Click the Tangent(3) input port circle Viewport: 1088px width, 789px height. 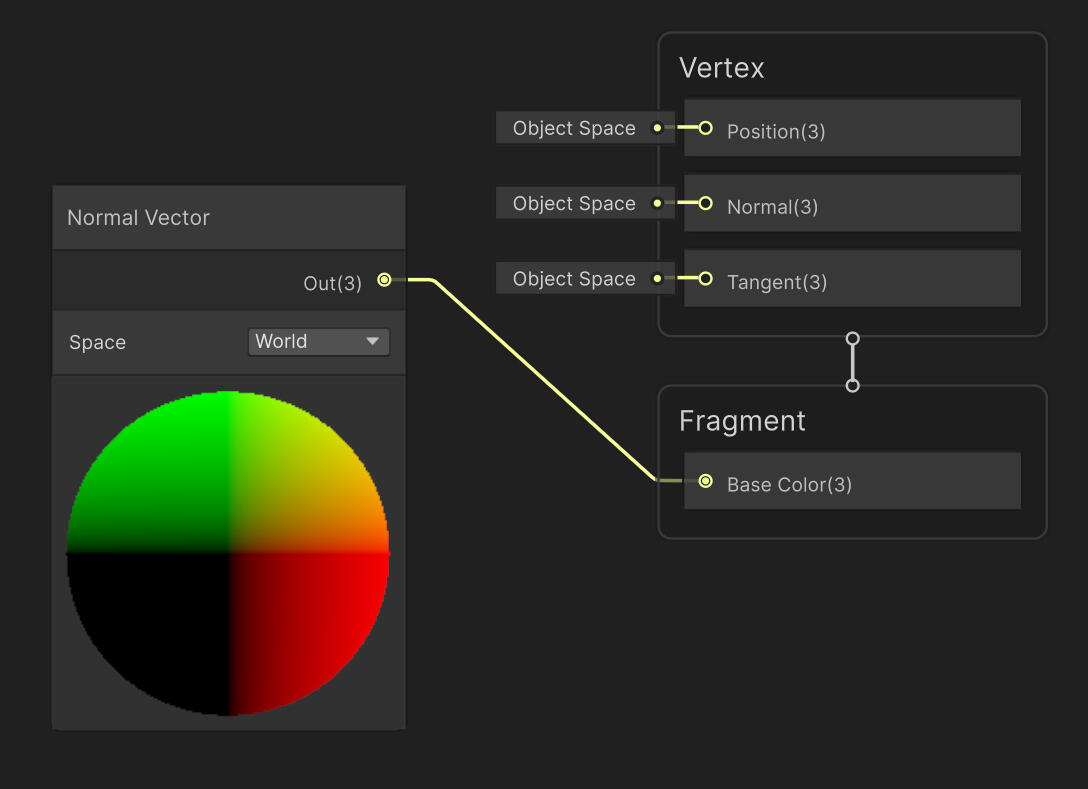click(x=706, y=279)
